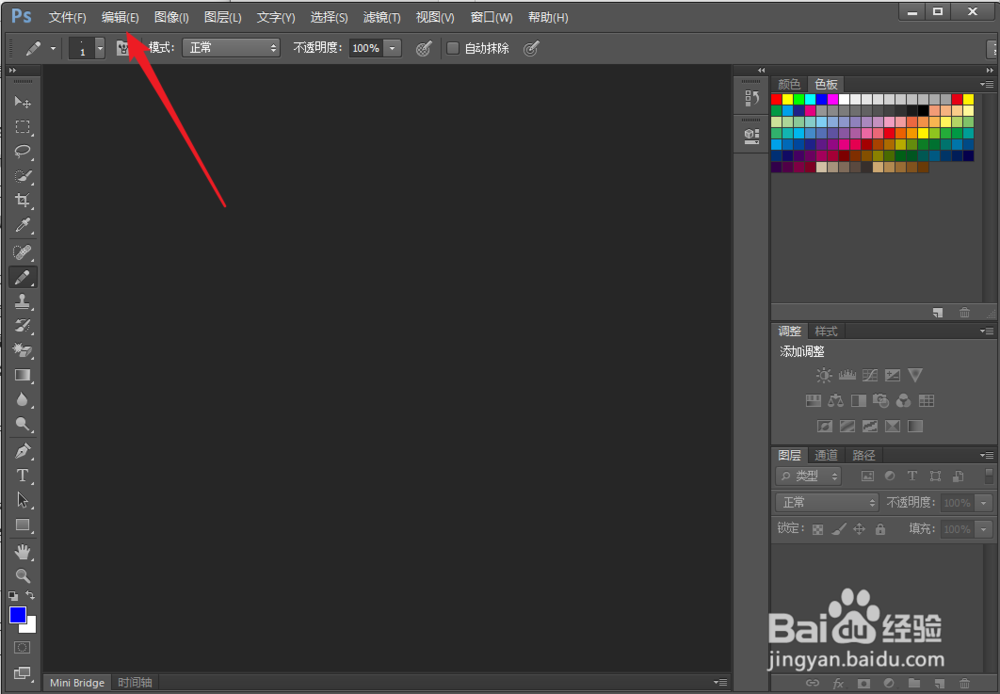1000x694 pixels.
Task: Open the 文件(F) menu
Action: 67,17
